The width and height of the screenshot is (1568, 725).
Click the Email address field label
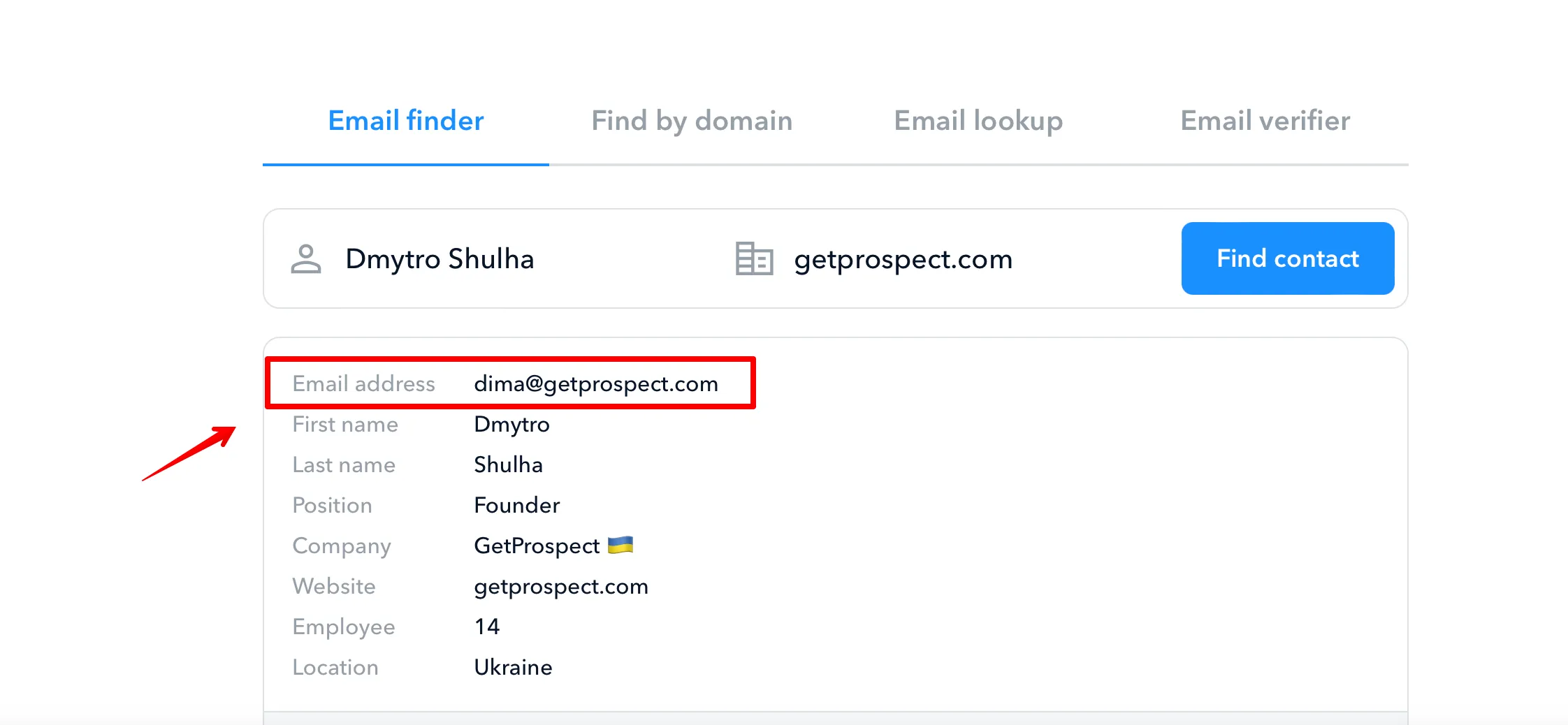[363, 383]
